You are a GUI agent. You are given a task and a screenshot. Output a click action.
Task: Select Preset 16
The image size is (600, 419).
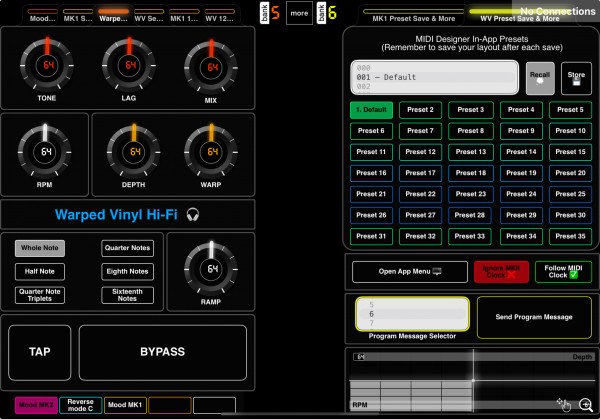[371, 173]
